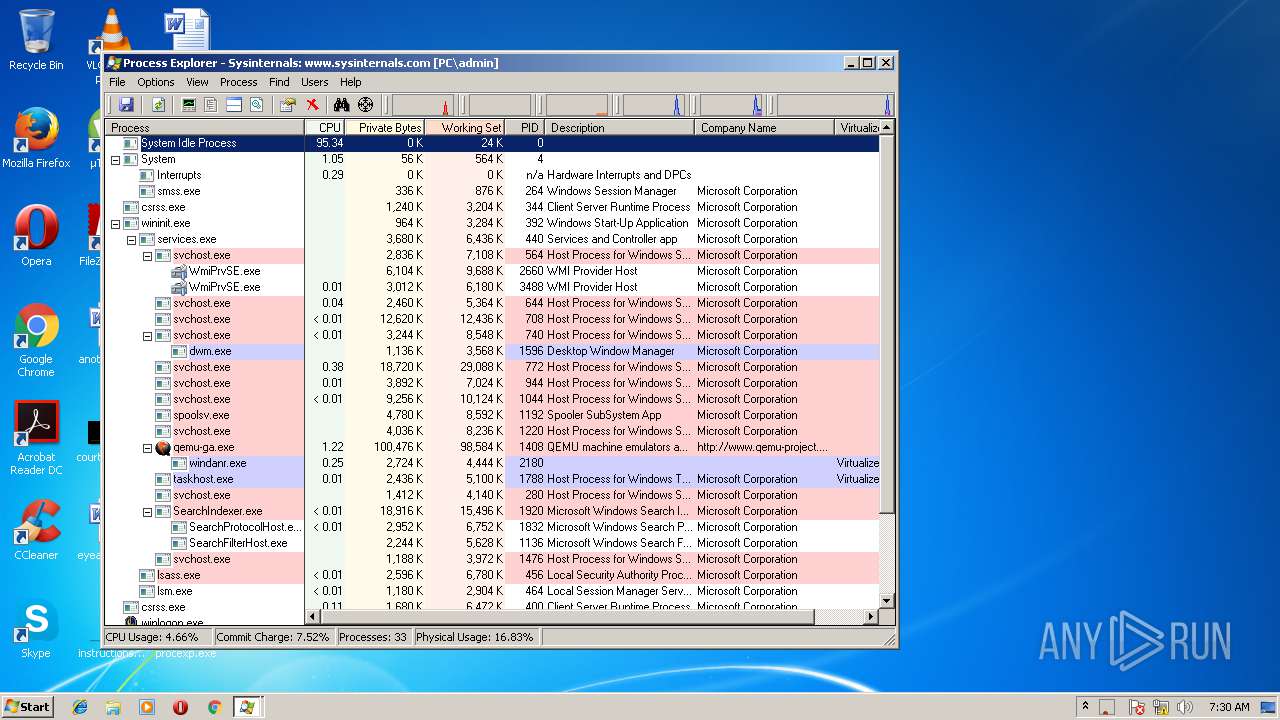Open Skype desktop icon

click(36, 630)
